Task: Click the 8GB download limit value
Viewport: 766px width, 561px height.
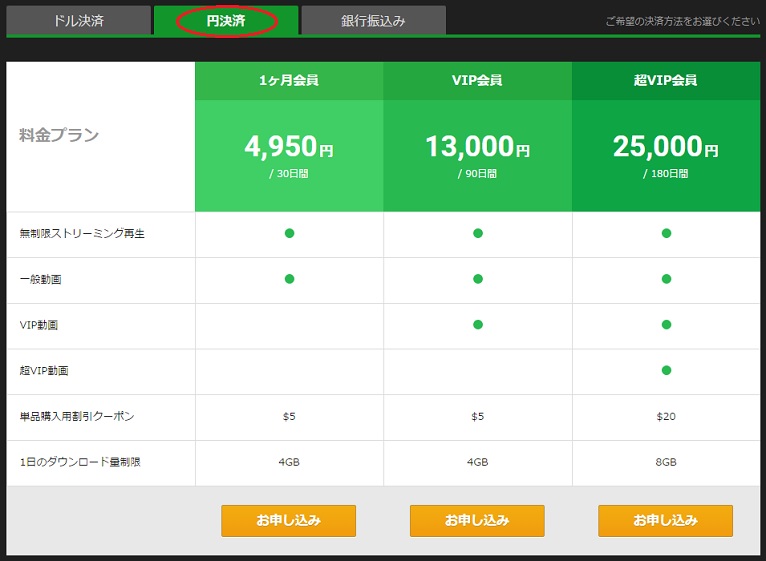Action: (x=666, y=462)
